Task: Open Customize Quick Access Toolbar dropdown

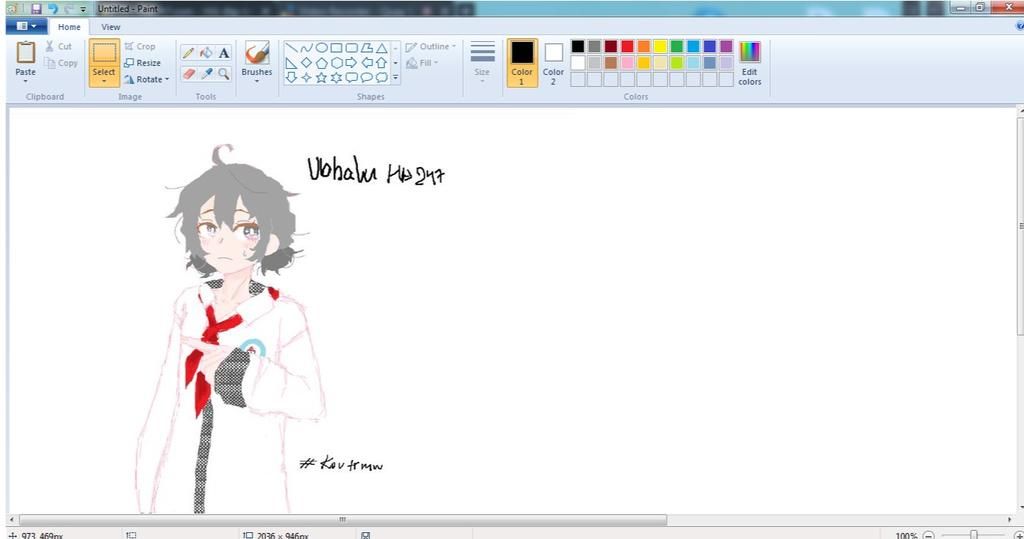Action: pos(83,9)
